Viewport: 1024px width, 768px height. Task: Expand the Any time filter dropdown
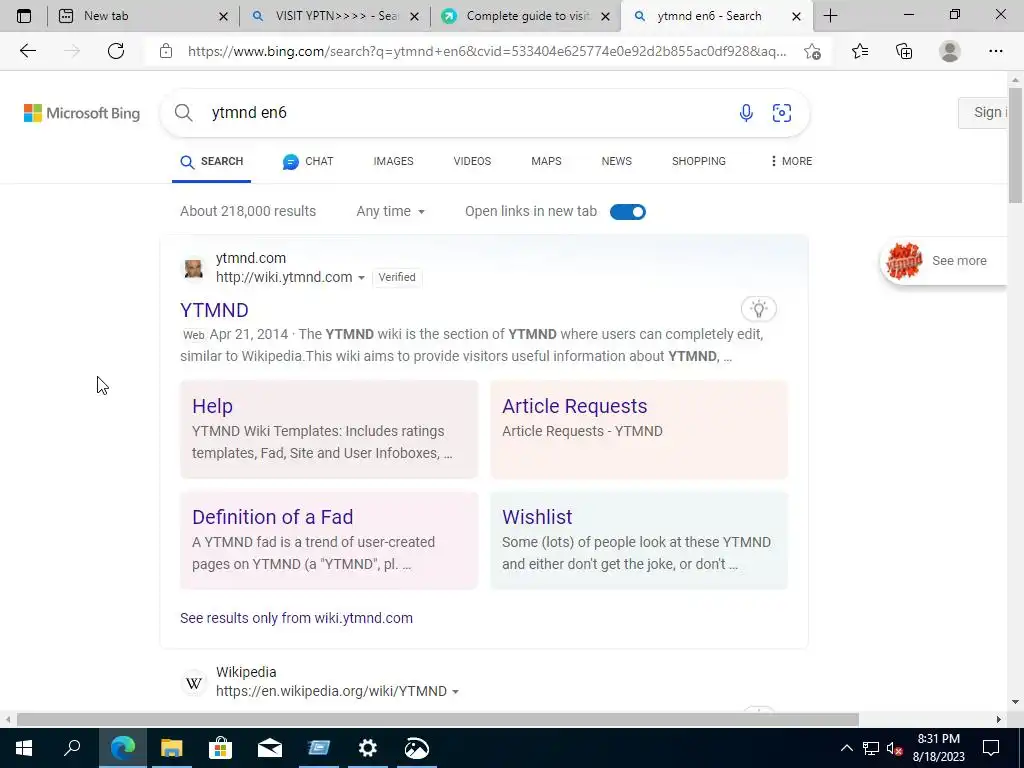391,212
